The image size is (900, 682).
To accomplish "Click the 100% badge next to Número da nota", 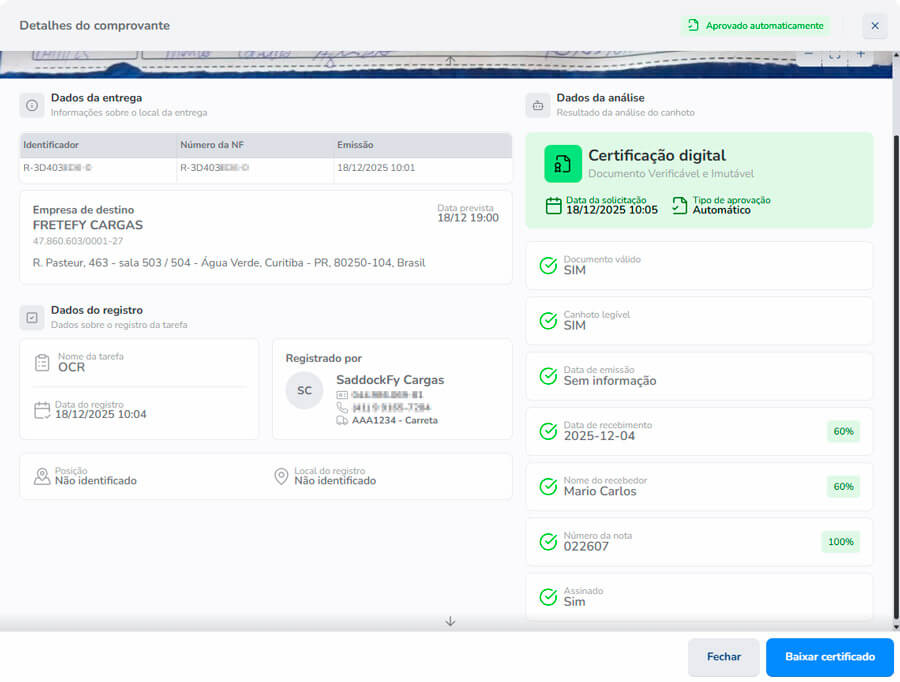I will coord(840,541).
